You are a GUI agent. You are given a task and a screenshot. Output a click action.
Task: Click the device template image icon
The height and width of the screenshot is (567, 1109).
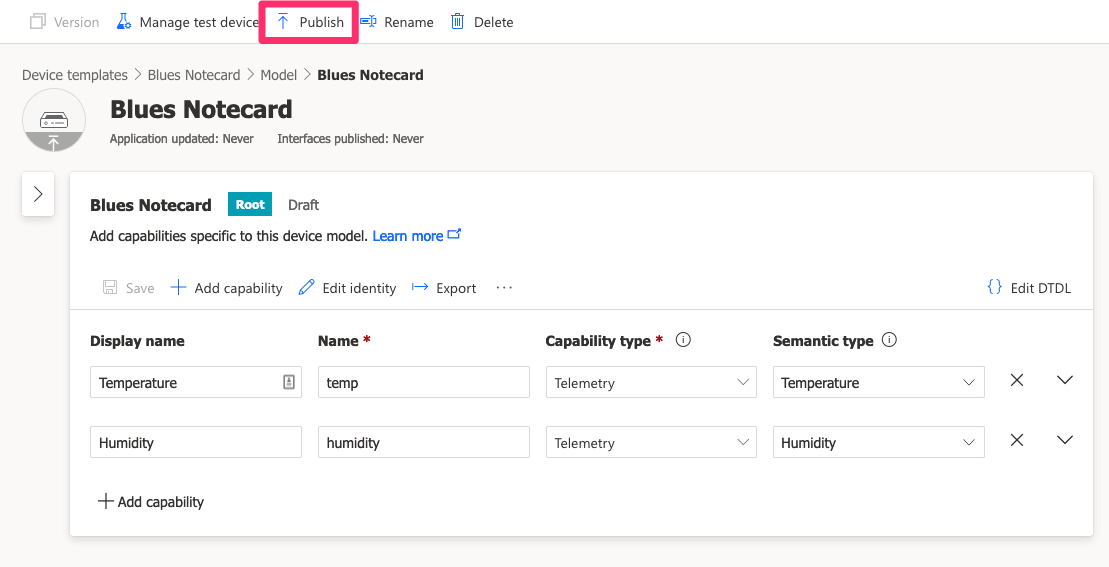click(54, 120)
